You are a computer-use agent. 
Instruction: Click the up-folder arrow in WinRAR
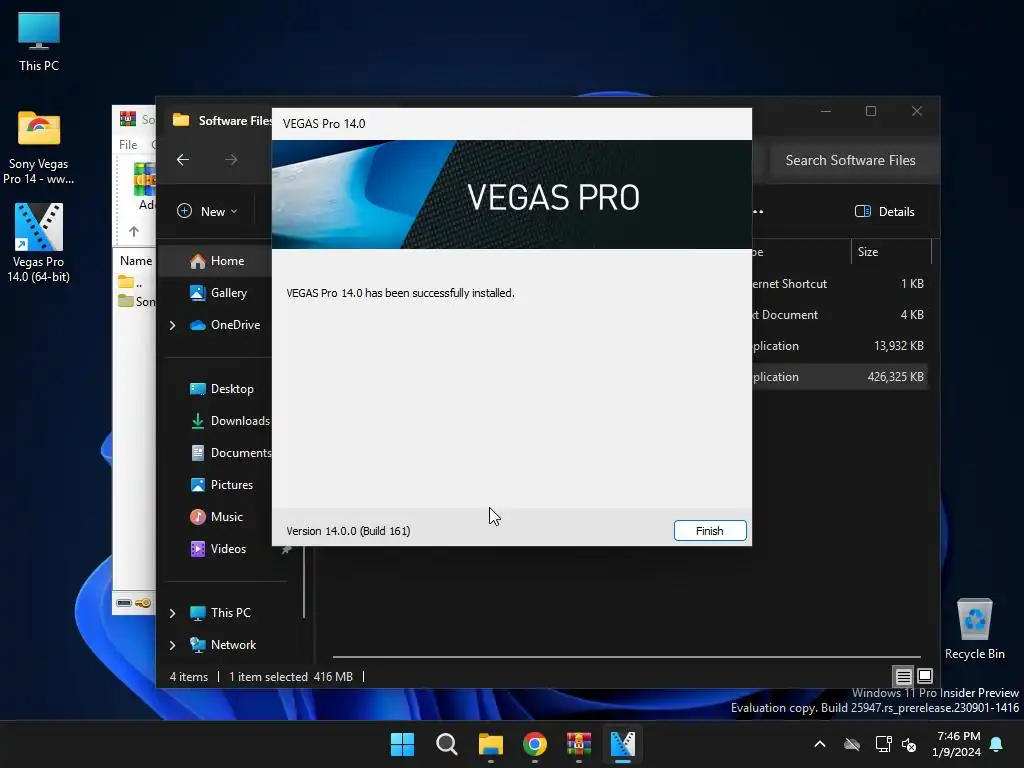[134, 231]
